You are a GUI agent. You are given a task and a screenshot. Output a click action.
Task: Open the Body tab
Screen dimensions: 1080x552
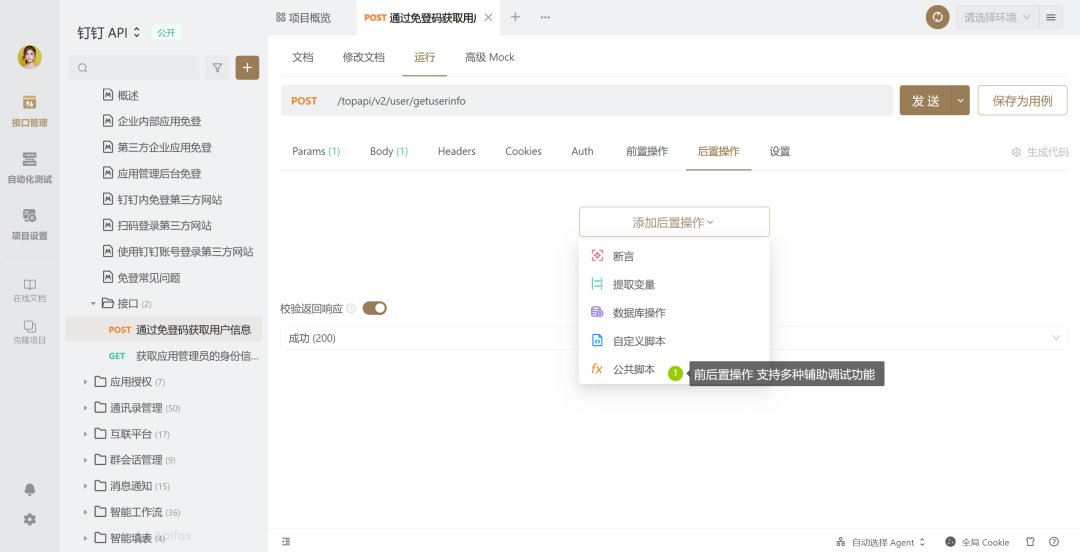click(x=388, y=152)
